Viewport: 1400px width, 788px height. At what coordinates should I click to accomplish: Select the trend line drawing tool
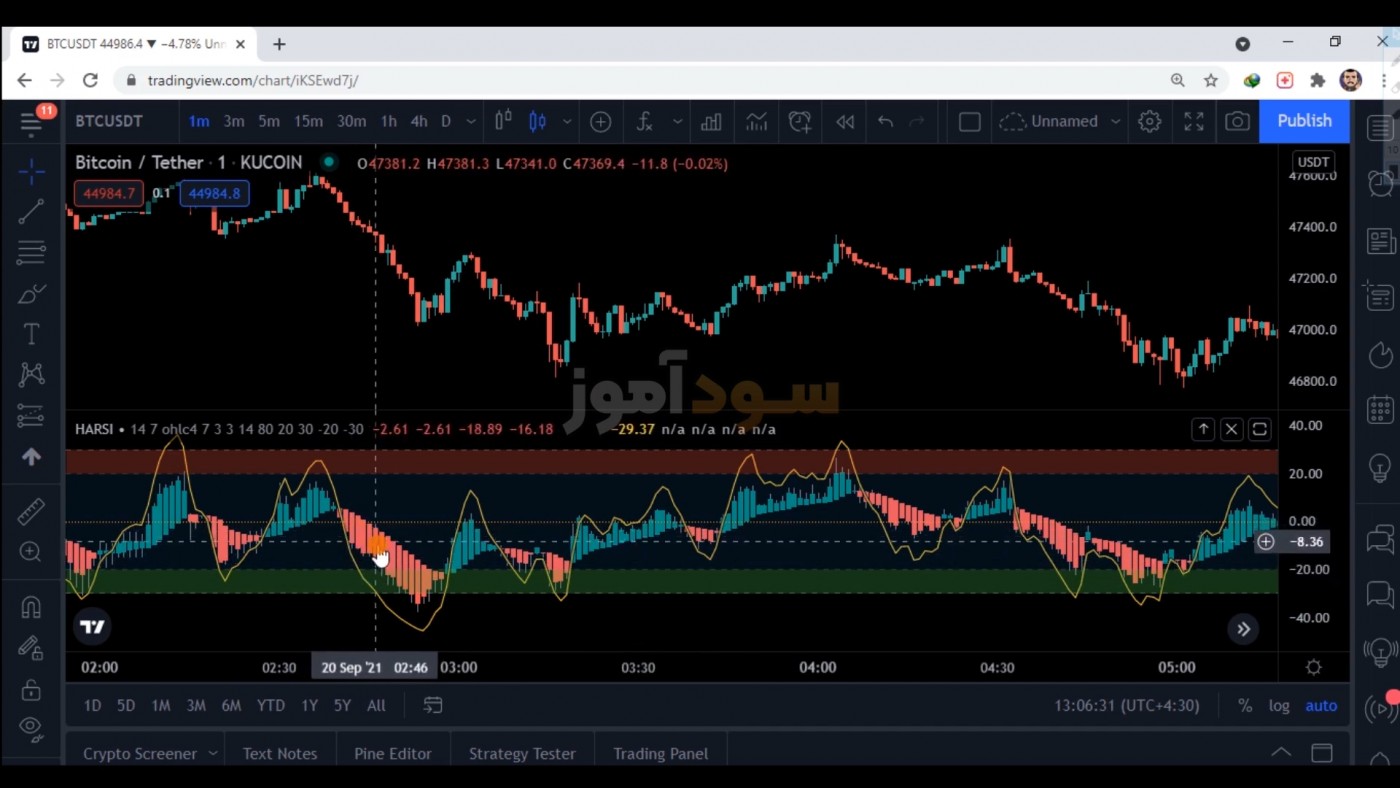click(x=31, y=211)
